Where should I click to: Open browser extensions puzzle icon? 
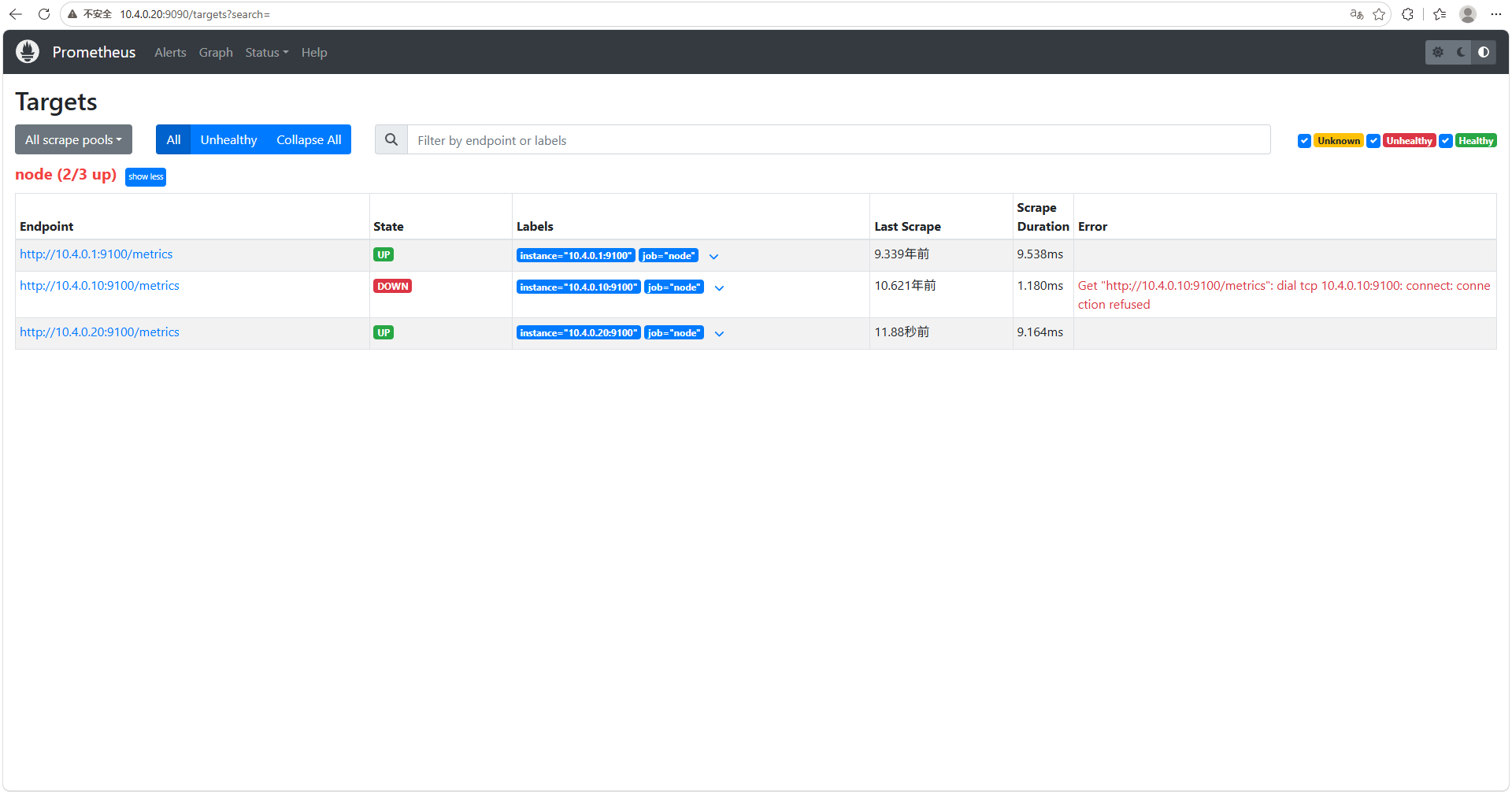1407,14
